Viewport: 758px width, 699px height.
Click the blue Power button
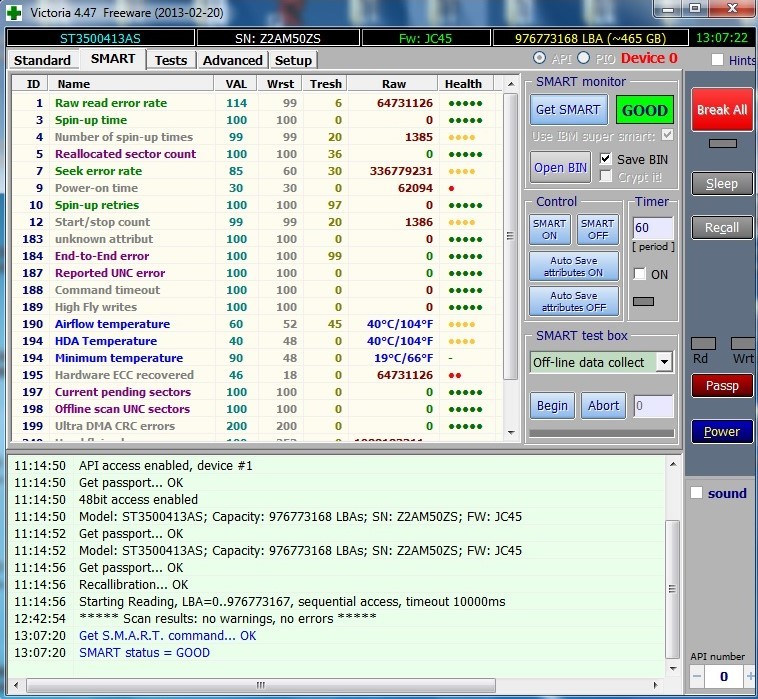coord(722,432)
